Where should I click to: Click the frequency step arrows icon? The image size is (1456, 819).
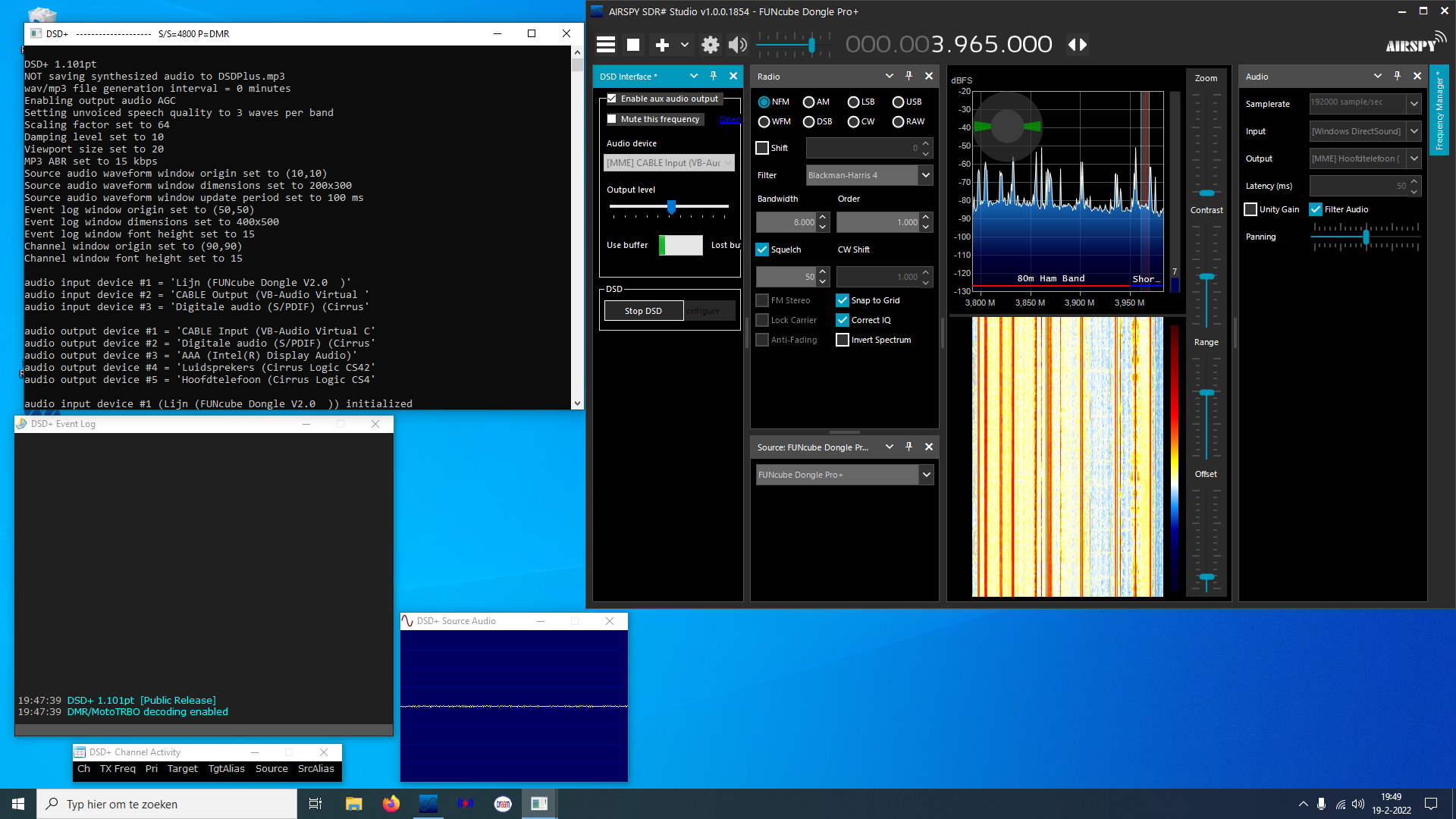[1078, 45]
